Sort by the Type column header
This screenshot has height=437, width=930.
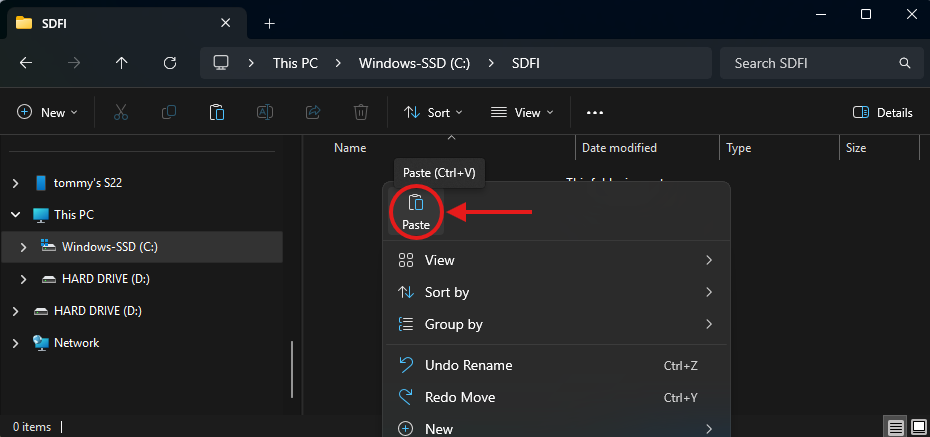pyautogui.click(x=739, y=148)
